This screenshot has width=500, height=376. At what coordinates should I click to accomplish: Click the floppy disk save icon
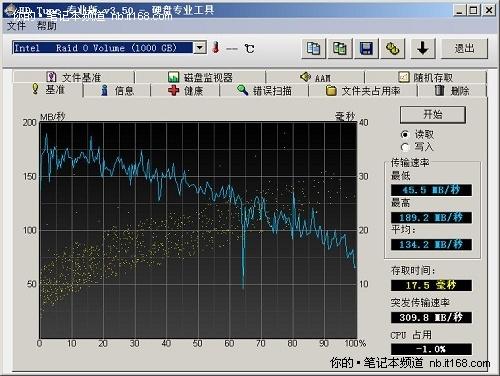[366, 49]
